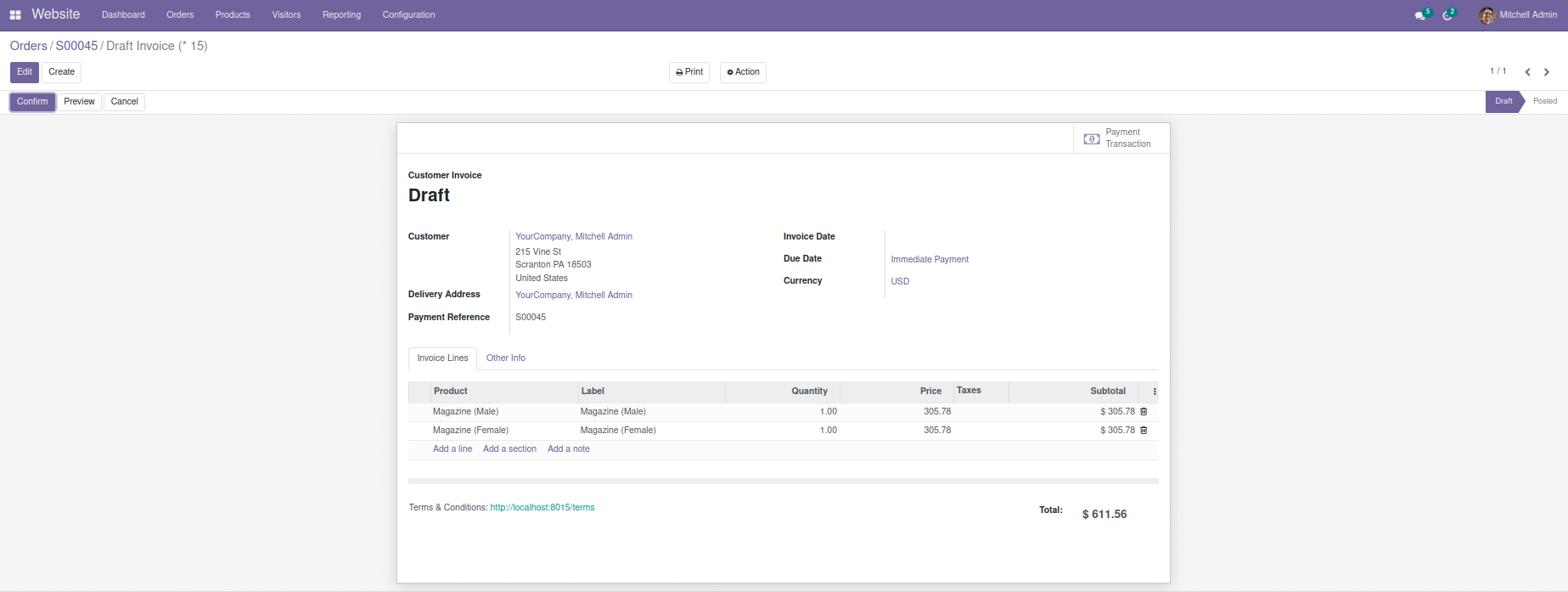Open the Reporting menu

[341, 15]
